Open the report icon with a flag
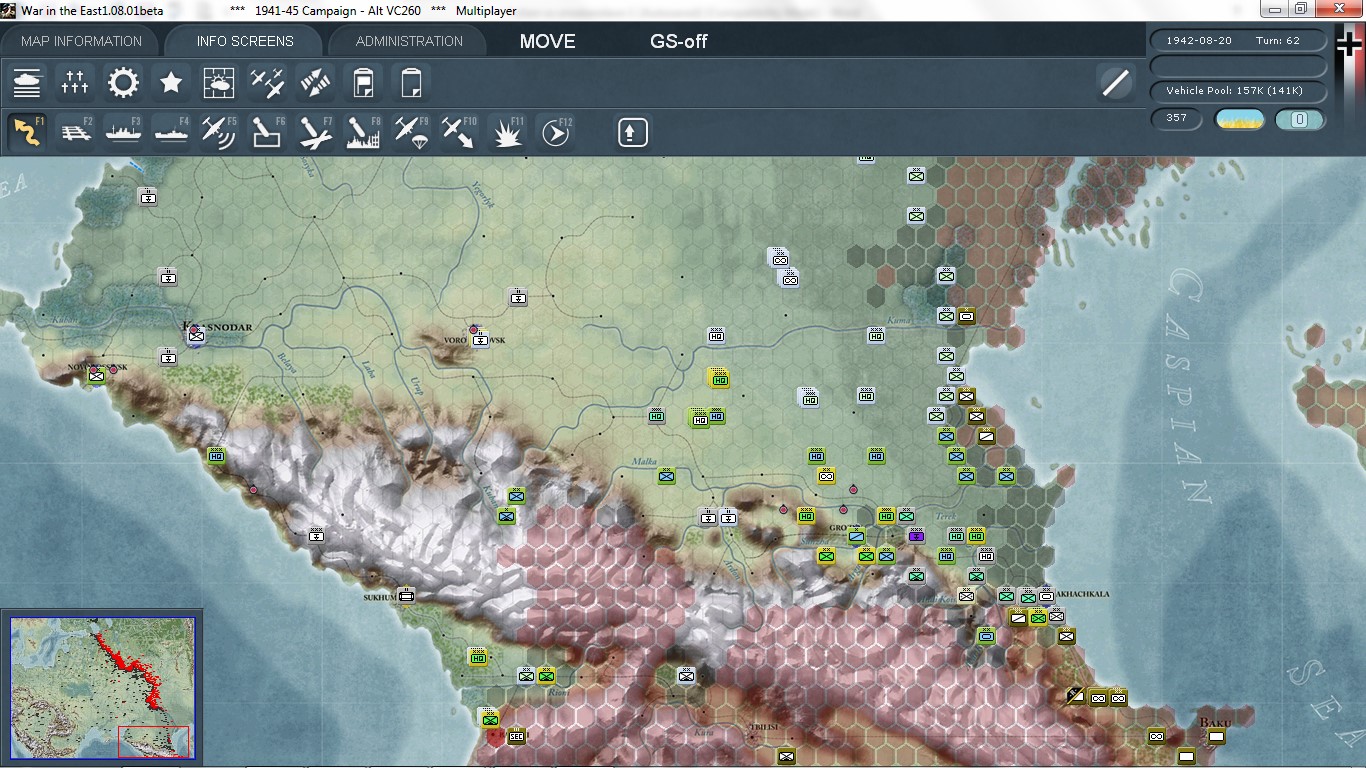 (363, 82)
